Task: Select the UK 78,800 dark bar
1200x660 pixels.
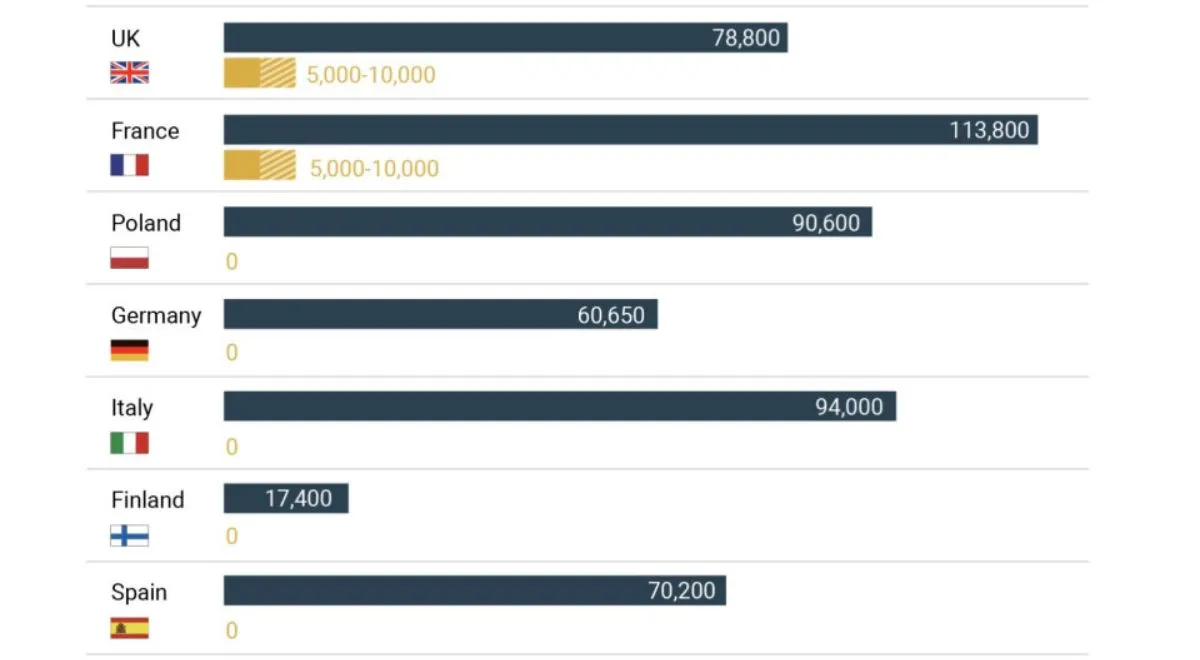Action: click(x=505, y=38)
